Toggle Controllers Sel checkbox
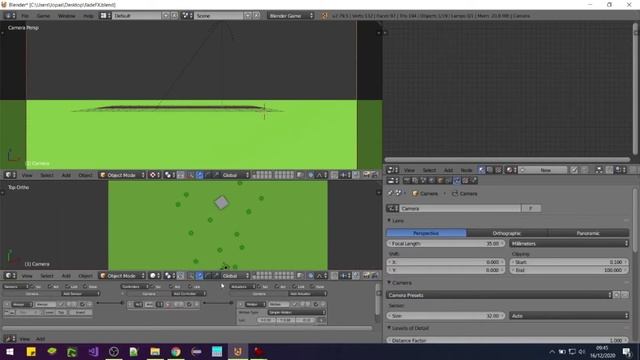This screenshot has width=640, height=360. tap(151, 287)
